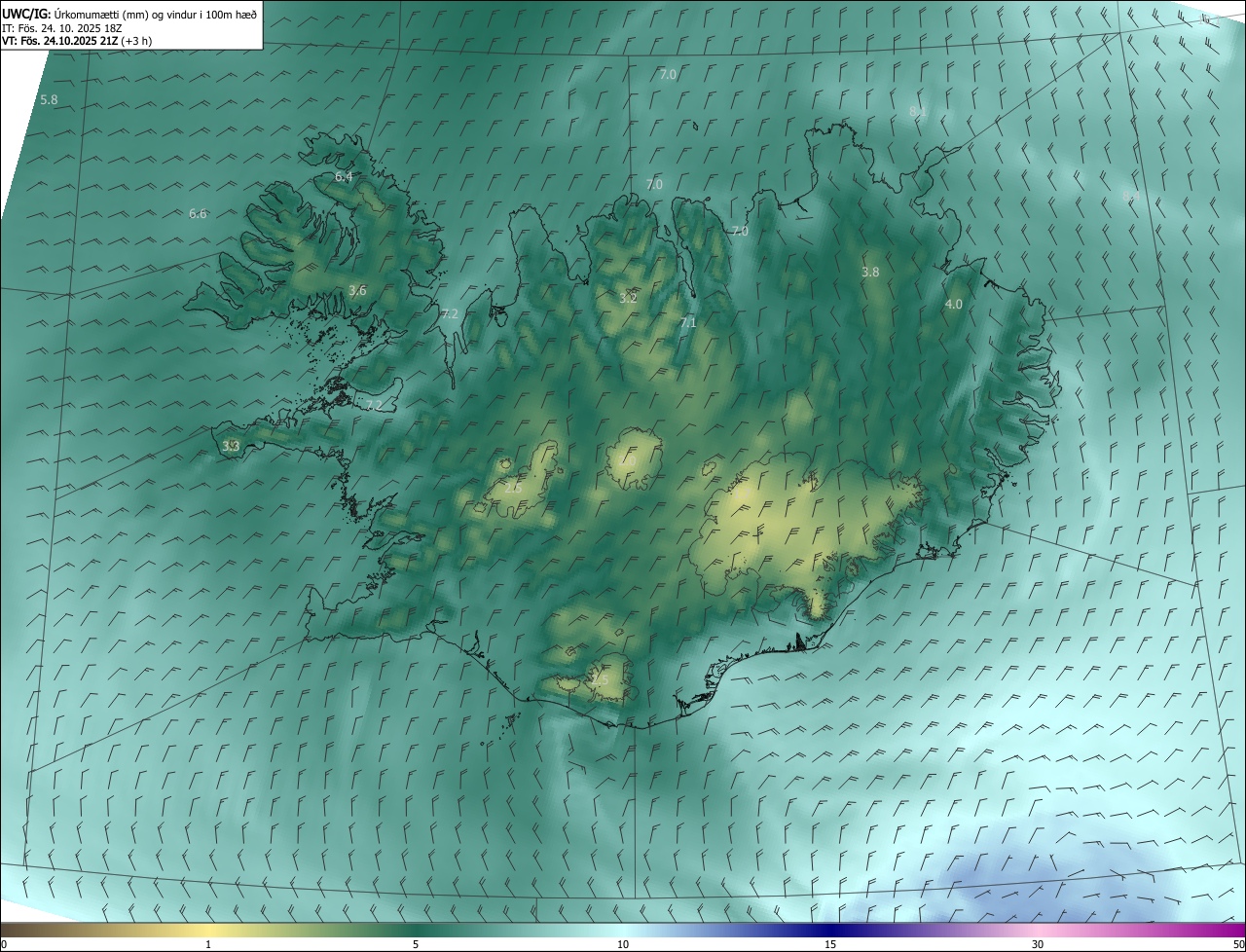The image size is (1246, 952).
Task: Click the 'UWC/IG: Úrkomumætti (mm)' title line
Action: point(130,15)
